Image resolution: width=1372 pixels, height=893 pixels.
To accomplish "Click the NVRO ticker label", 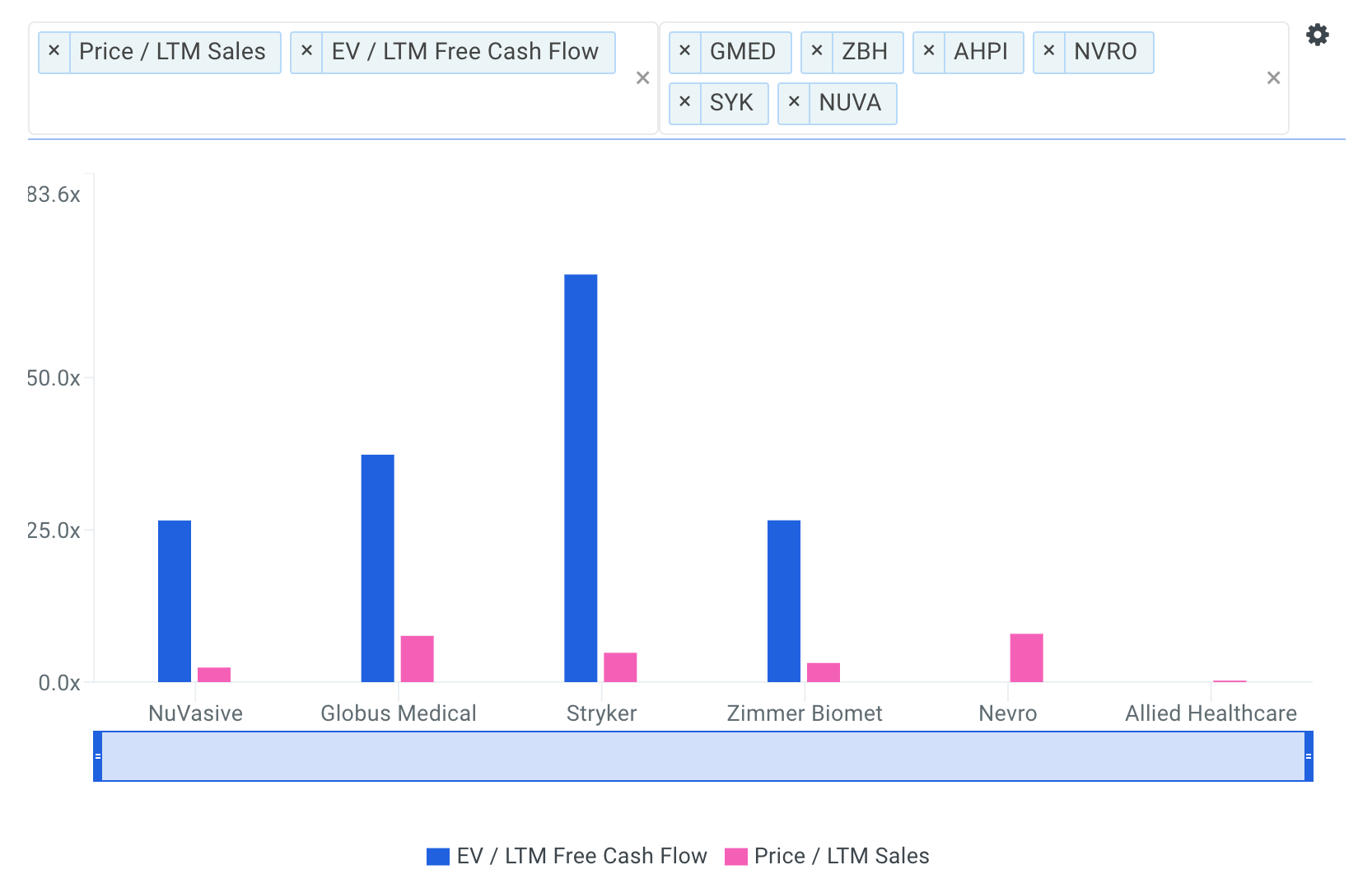I will point(1105,51).
